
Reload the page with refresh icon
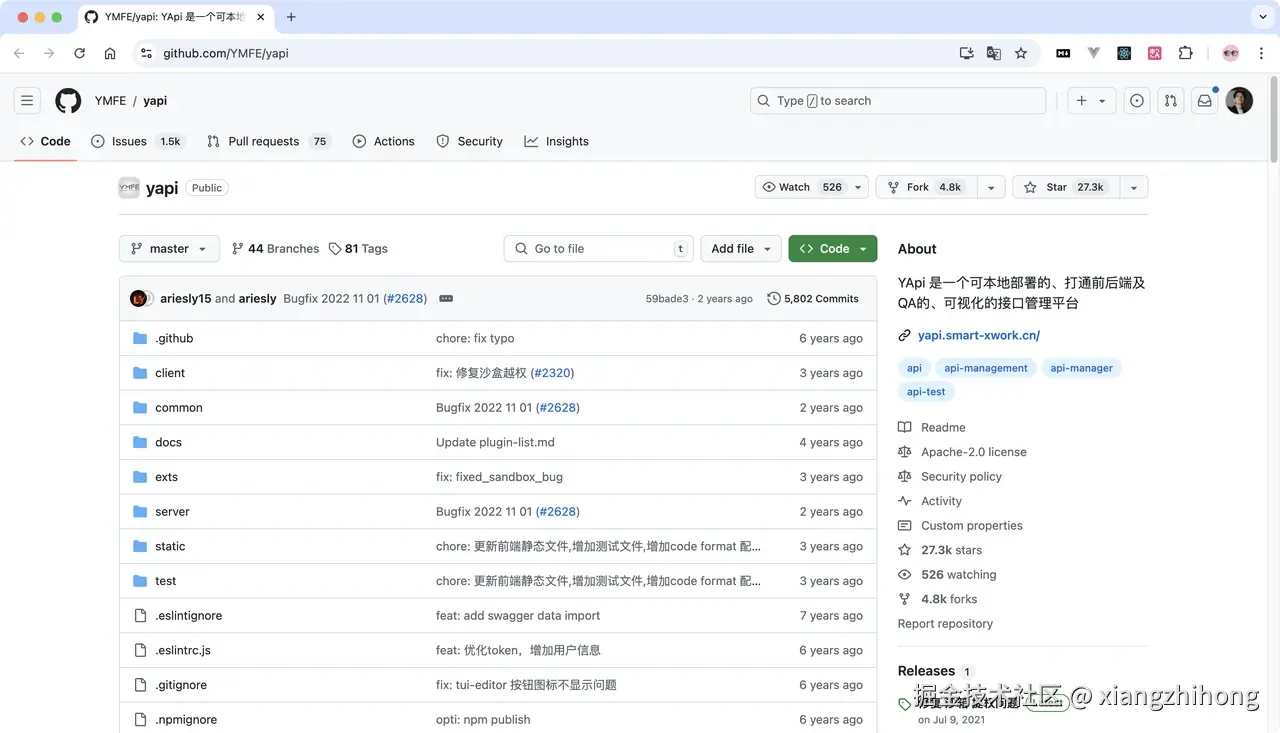pos(80,53)
